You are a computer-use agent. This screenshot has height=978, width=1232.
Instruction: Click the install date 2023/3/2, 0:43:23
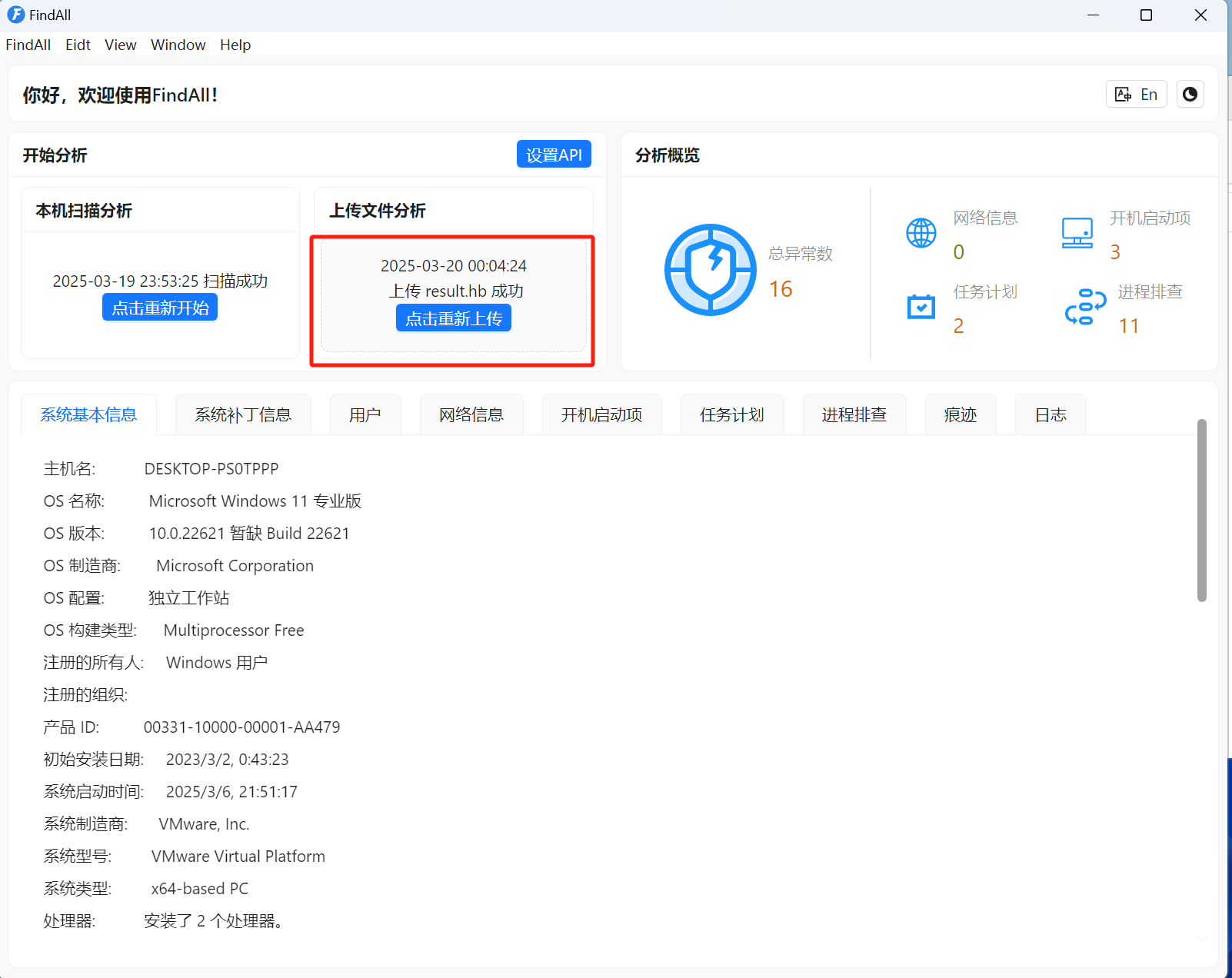(228, 760)
